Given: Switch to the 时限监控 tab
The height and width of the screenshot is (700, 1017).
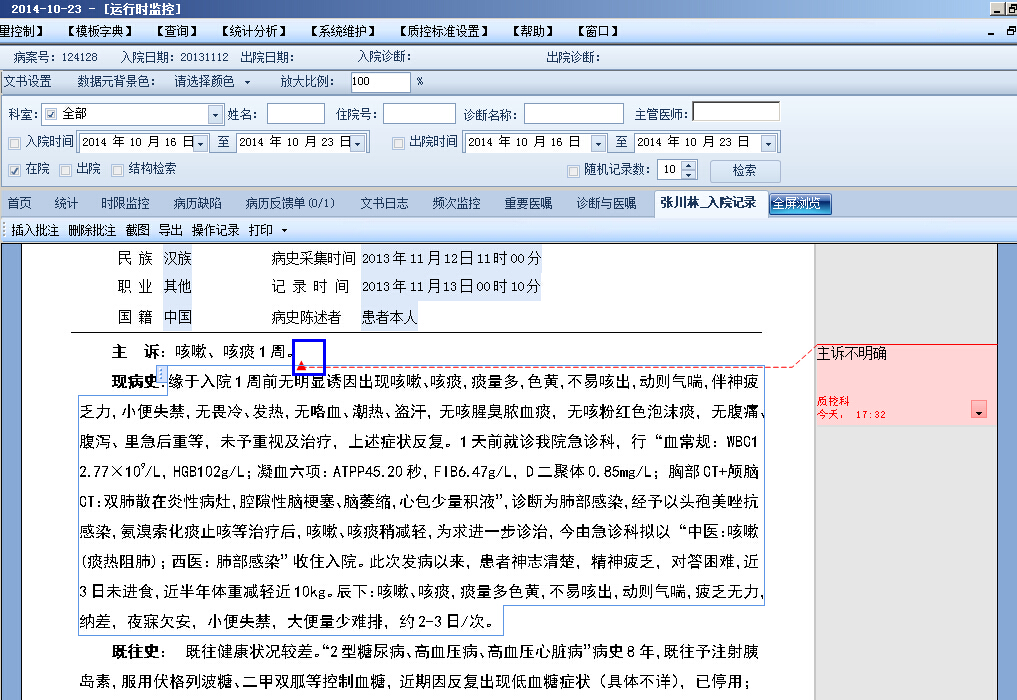Looking at the screenshot, I should (125, 203).
